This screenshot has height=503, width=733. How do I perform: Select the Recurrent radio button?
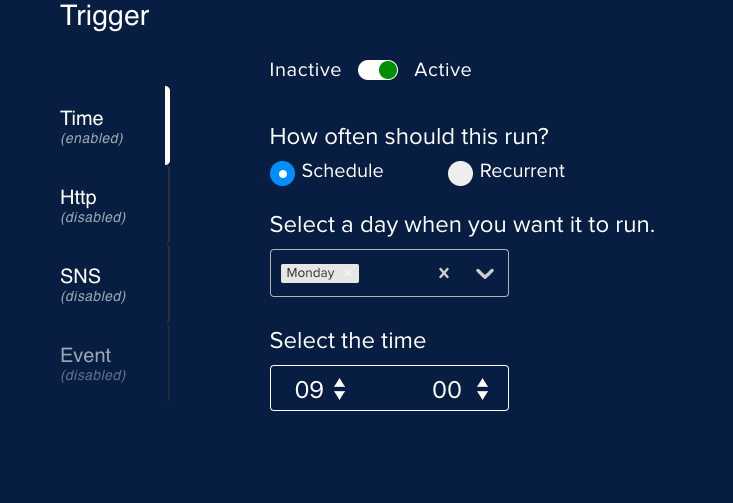[460, 173]
